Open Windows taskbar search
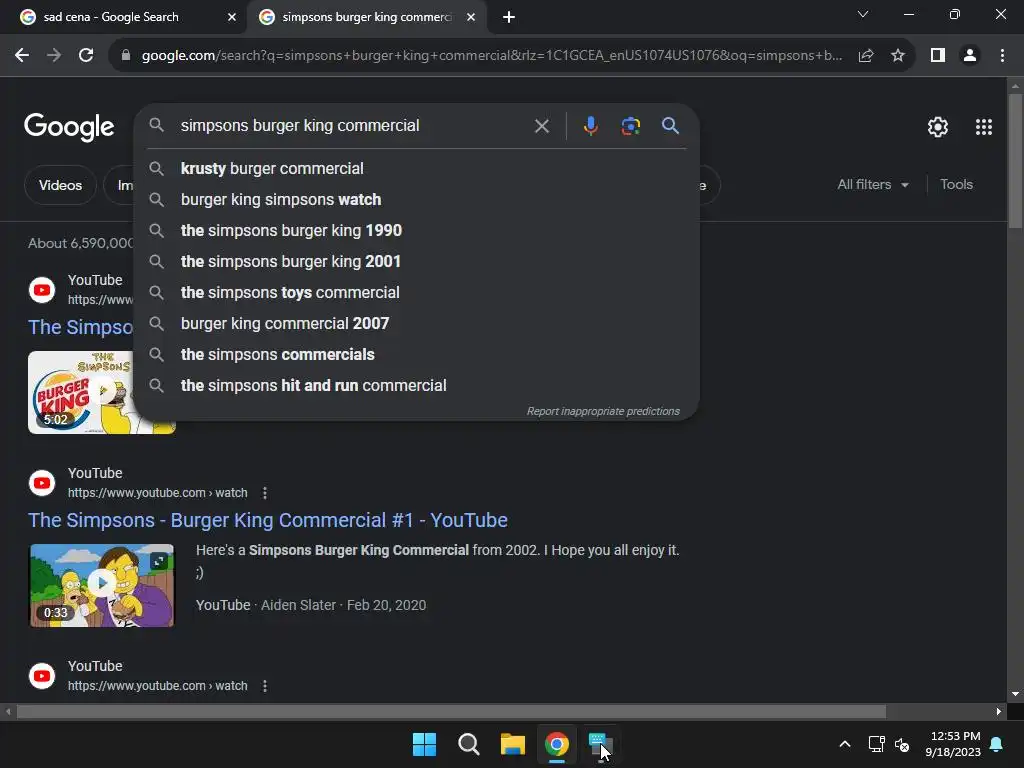Screen dimensions: 1024x768 coord(468,744)
